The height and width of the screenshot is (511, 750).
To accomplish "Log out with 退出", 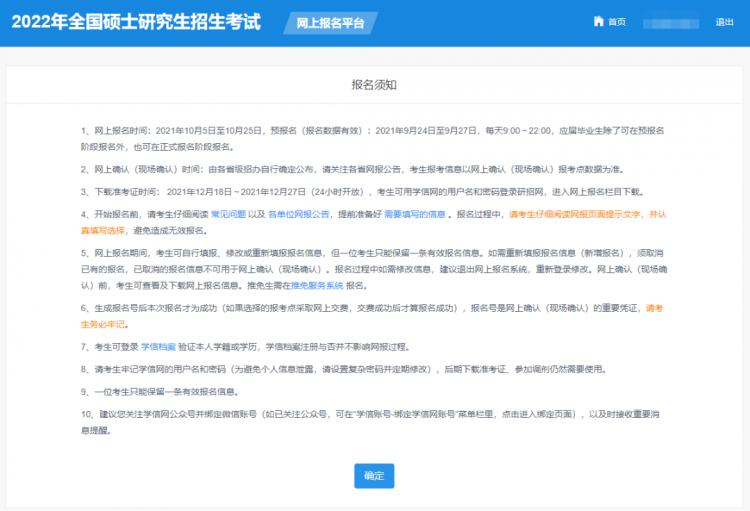I will click(x=724, y=22).
